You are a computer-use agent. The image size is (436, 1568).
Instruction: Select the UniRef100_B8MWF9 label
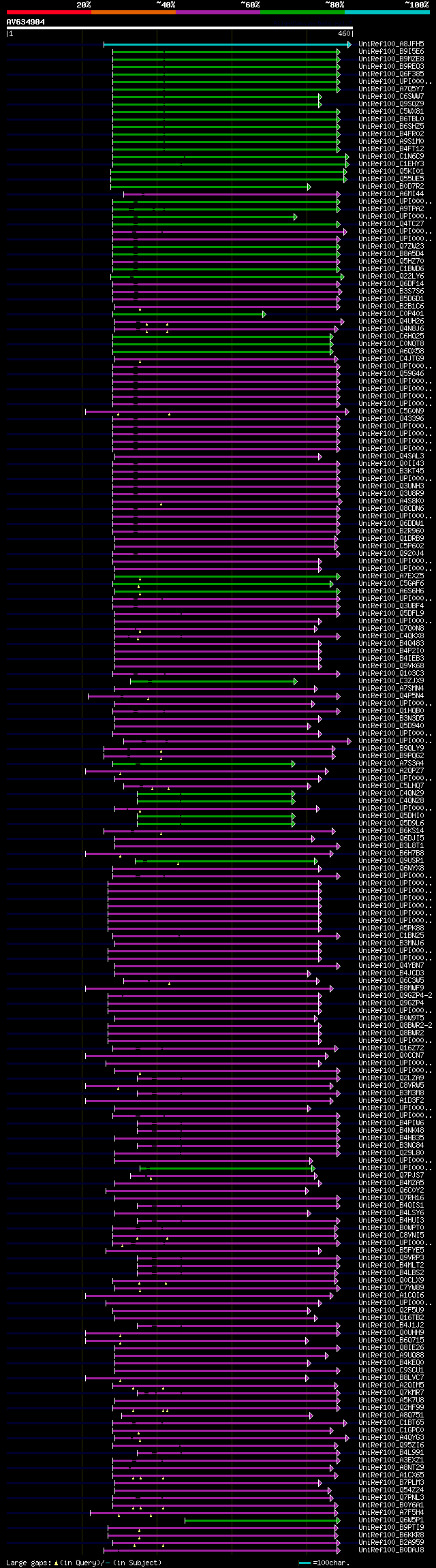click(391, 988)
